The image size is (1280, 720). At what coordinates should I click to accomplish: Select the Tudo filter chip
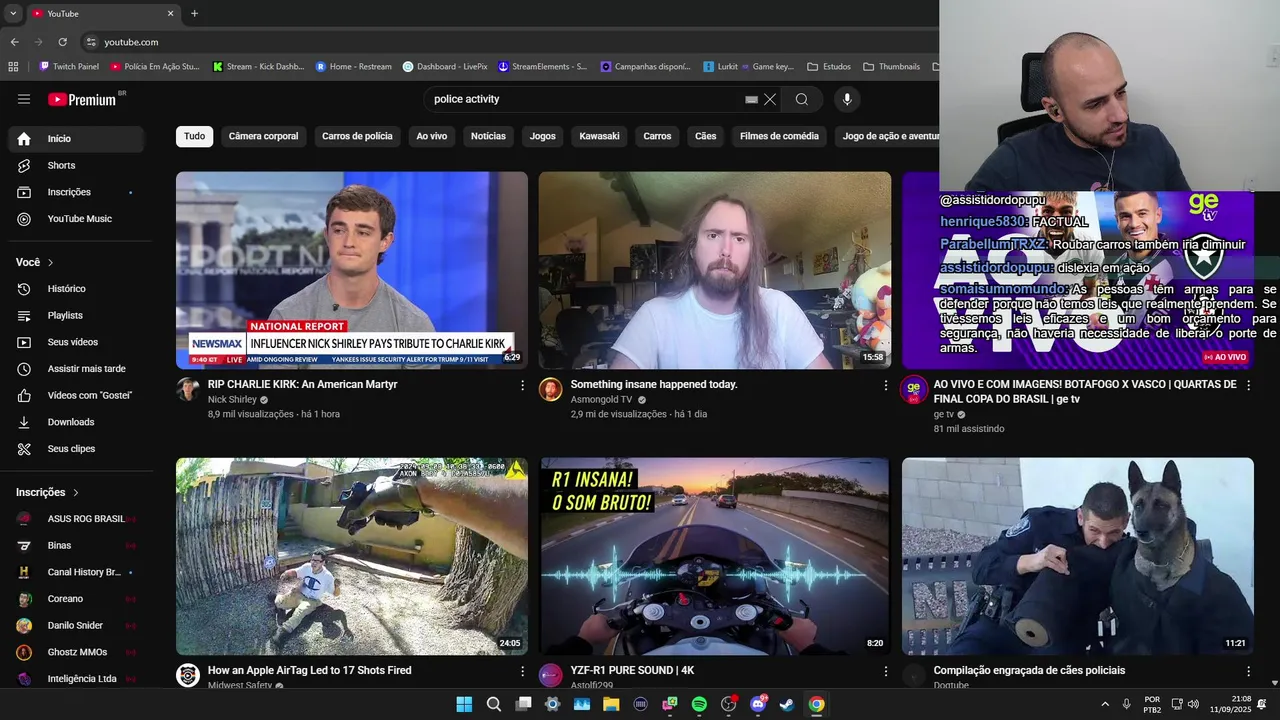[x=194, y=136]
